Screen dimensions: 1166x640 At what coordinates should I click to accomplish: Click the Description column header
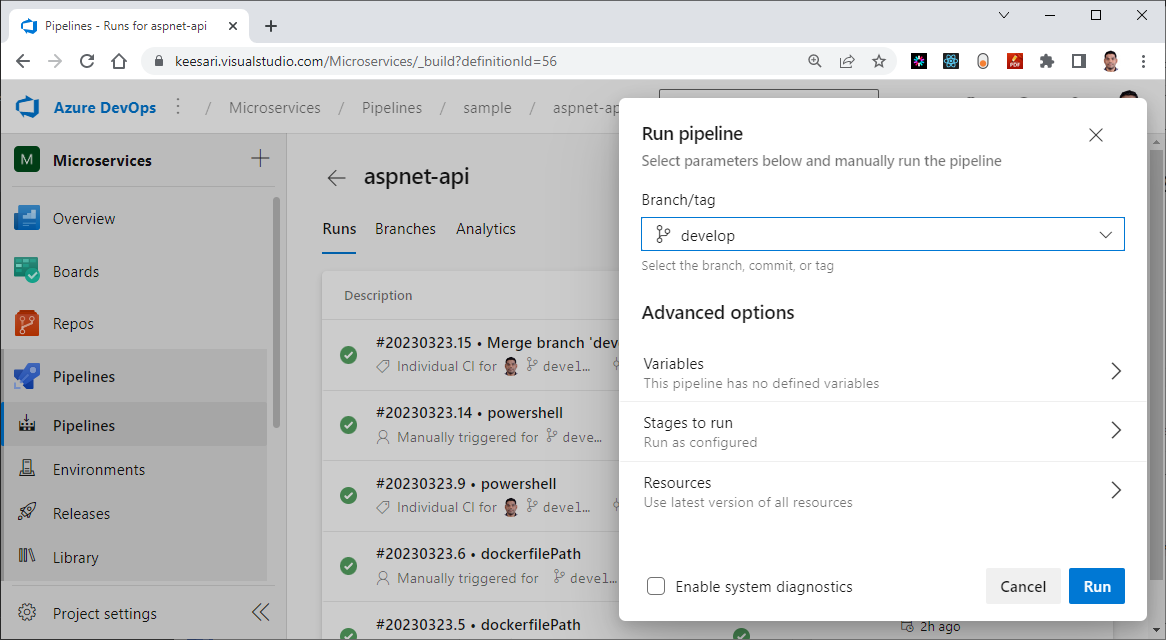[378, 295]
